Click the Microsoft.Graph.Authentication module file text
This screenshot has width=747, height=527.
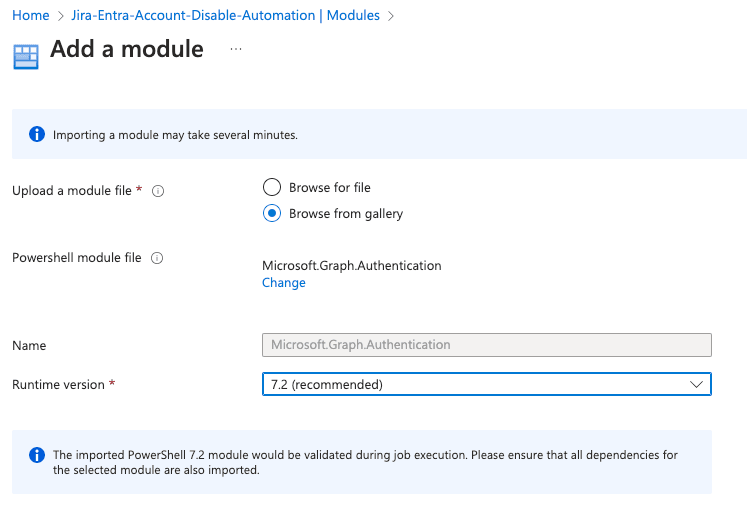[x=352, y=265]
